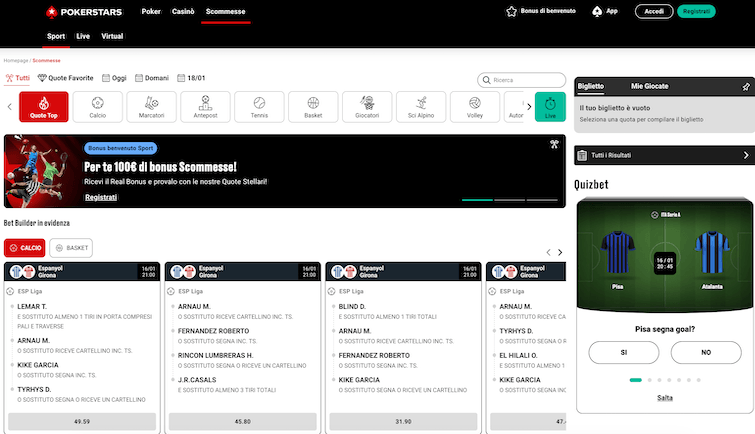Choose the Tennis sport icon
Screen dimensions: 755x434
click(260, 107)
